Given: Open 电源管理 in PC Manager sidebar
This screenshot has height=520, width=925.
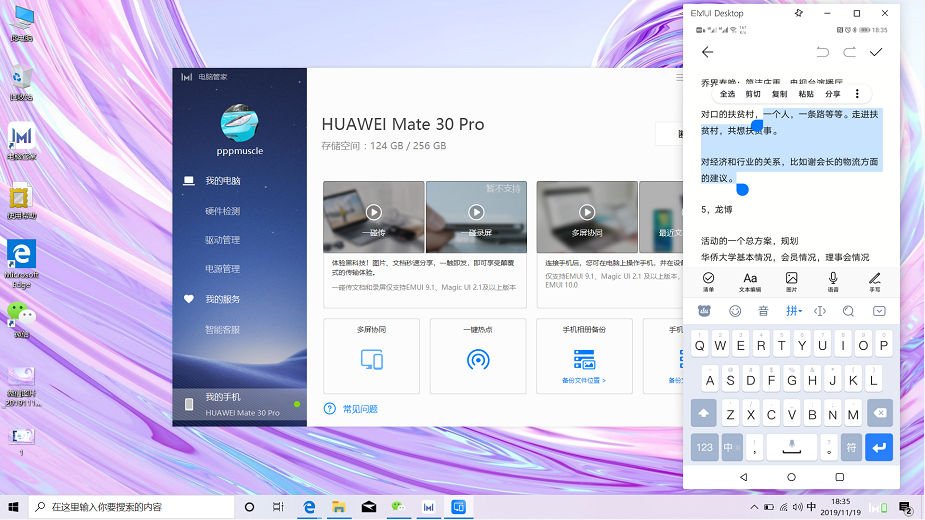Looking at the screenshot, I should (222, 269).
